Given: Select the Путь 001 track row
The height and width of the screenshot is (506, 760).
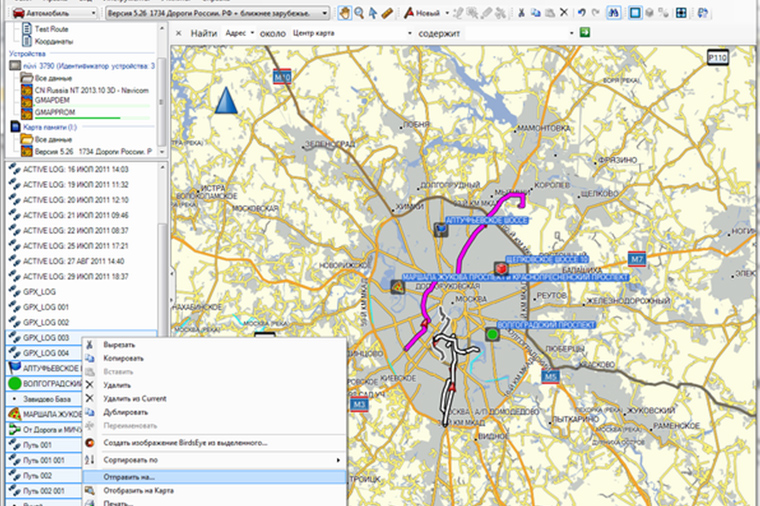Looking at the screenshot, I should pyautogui.click(x=44, y=445).
